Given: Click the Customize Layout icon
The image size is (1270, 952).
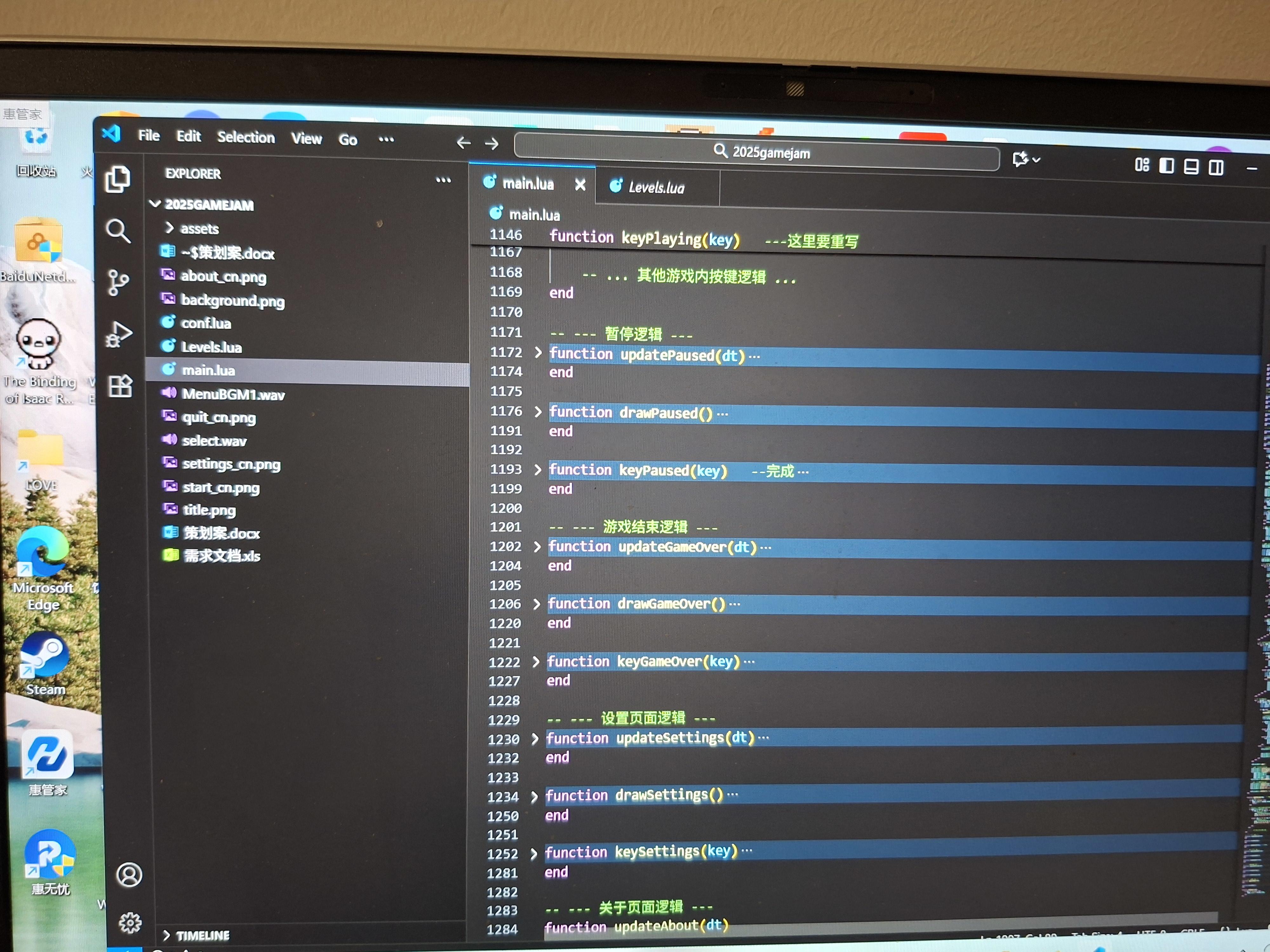Looking at the screenshot, I should coord(1141,165).
